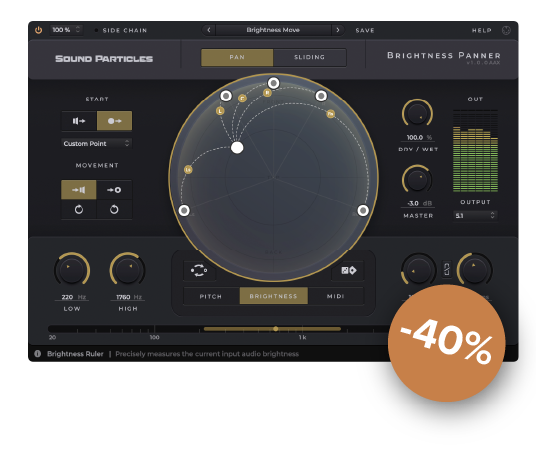Screen dimensions: 536x454
Task: Select start-from-speaker icon under Start
Action: pos(79,121)
